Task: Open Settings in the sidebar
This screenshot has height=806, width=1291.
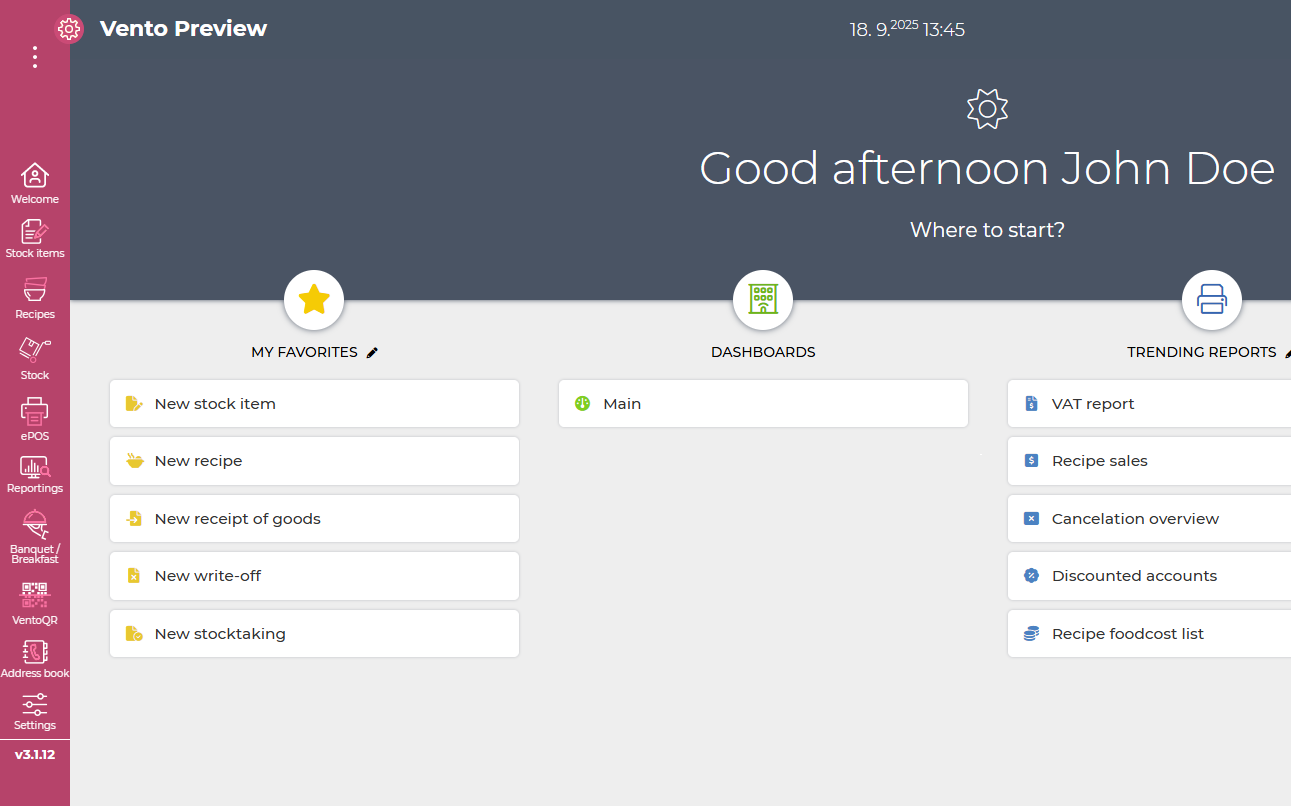Action: tap(35, 711)
